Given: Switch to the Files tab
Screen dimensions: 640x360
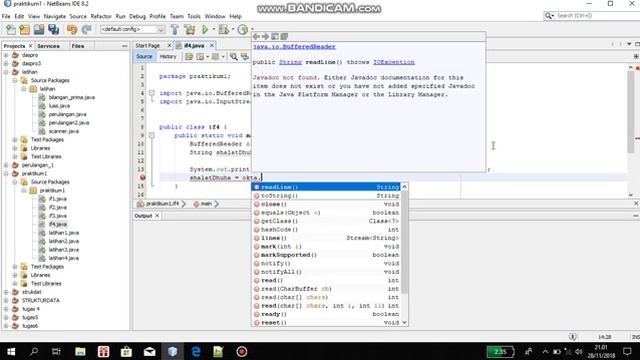Looking at the screenshot, I should coord(78,46).
